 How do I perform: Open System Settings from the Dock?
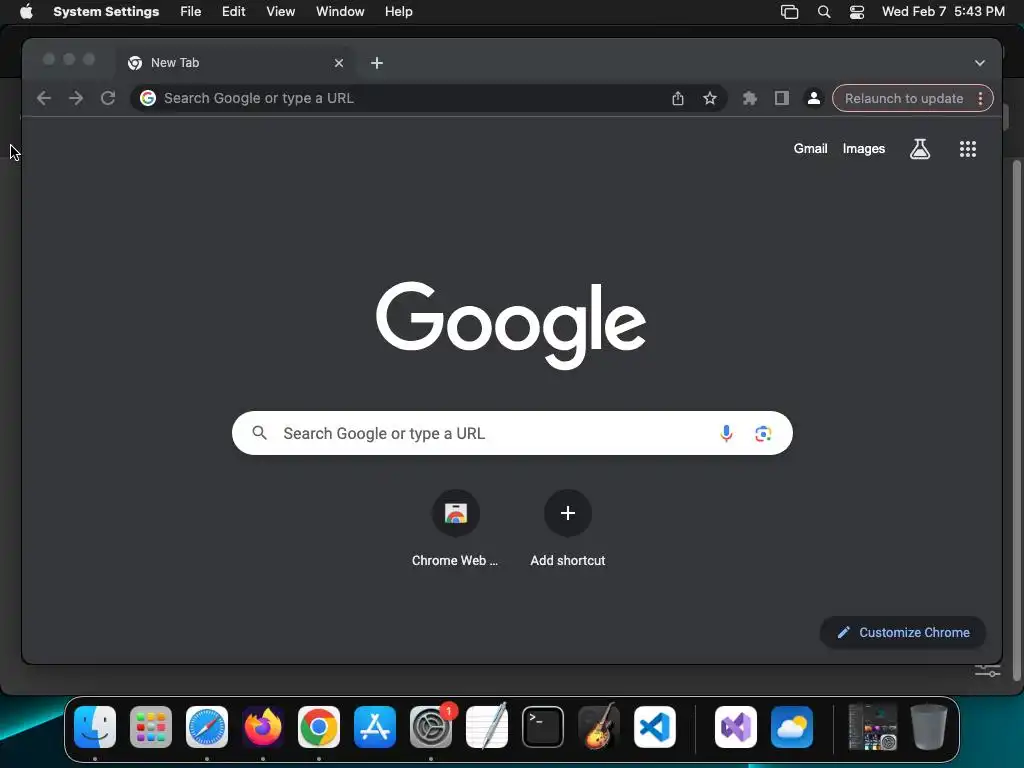[431, 727]
